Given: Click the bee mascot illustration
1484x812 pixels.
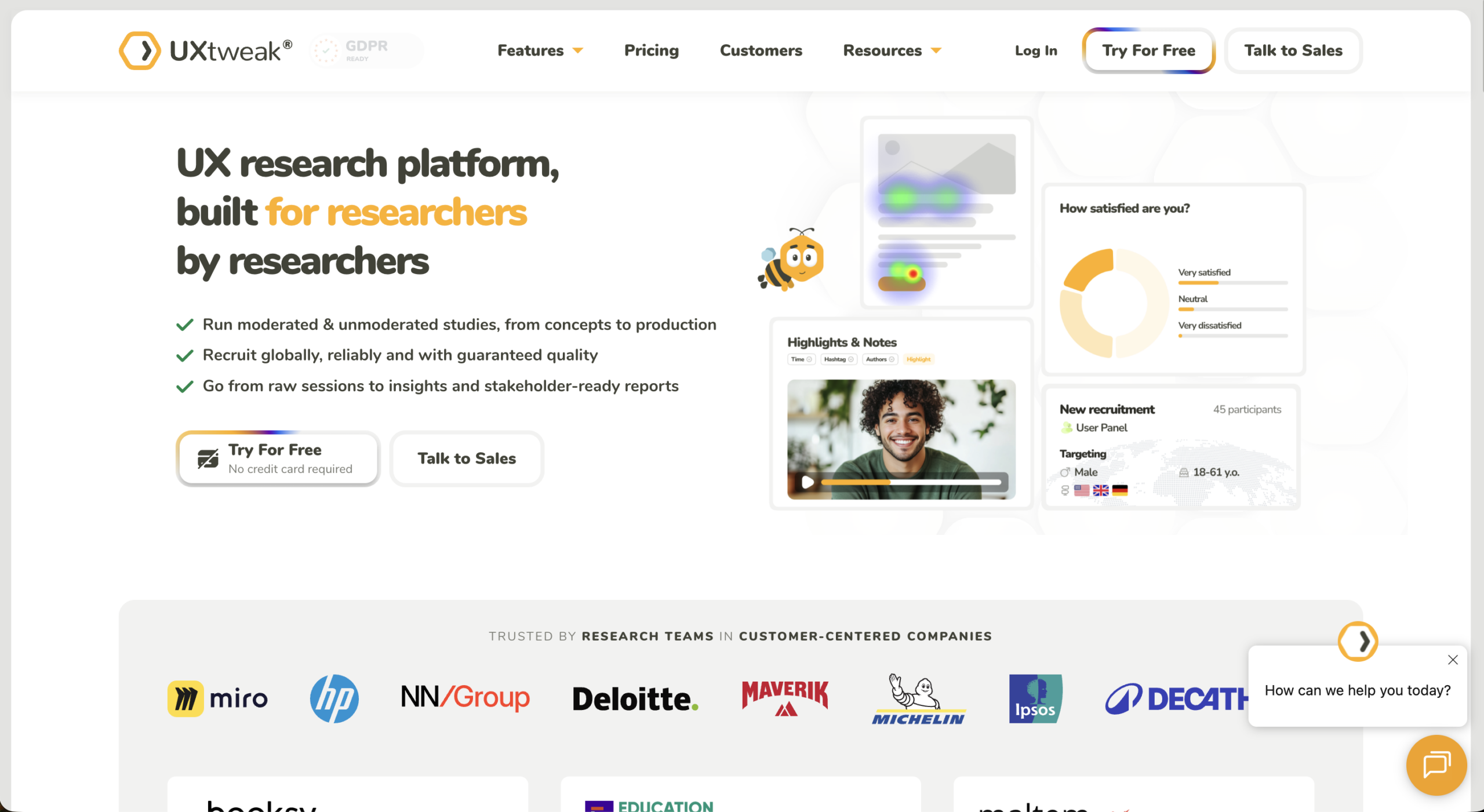Looking at the screenshot, I should (791, 260).
